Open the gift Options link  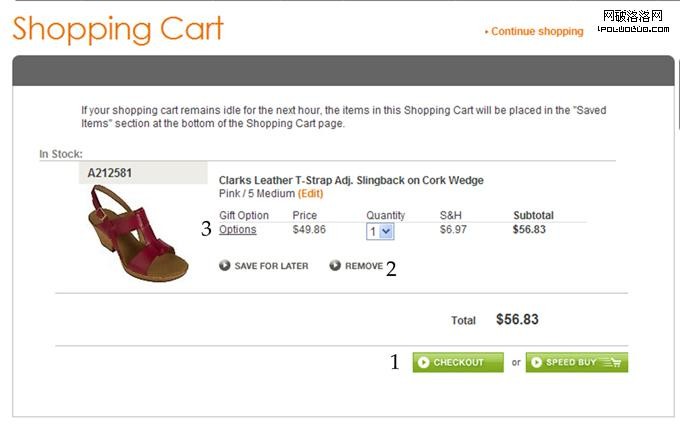pyautogui.click(x=238, y=230)
